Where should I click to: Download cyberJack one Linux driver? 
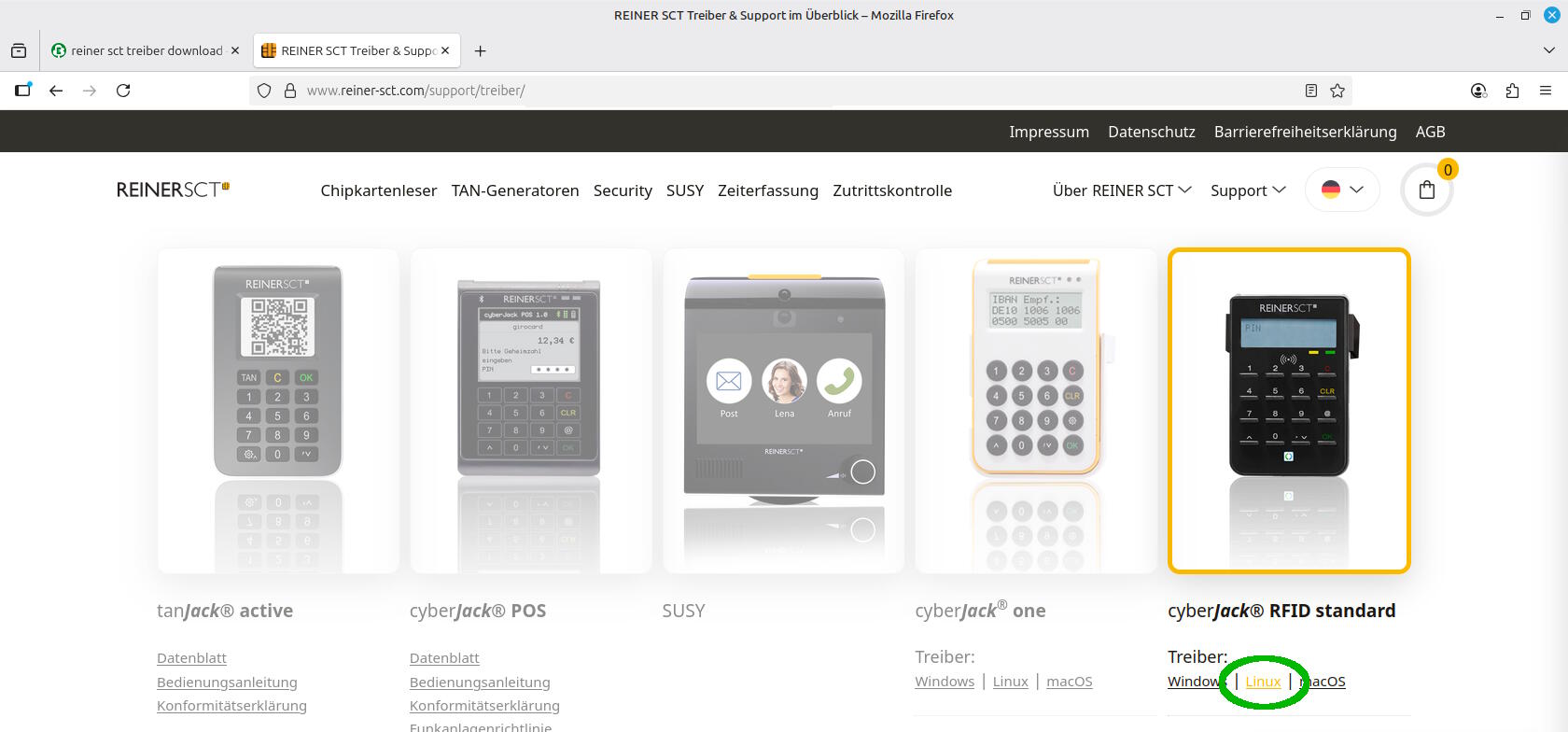click(x=1011, y=682)
